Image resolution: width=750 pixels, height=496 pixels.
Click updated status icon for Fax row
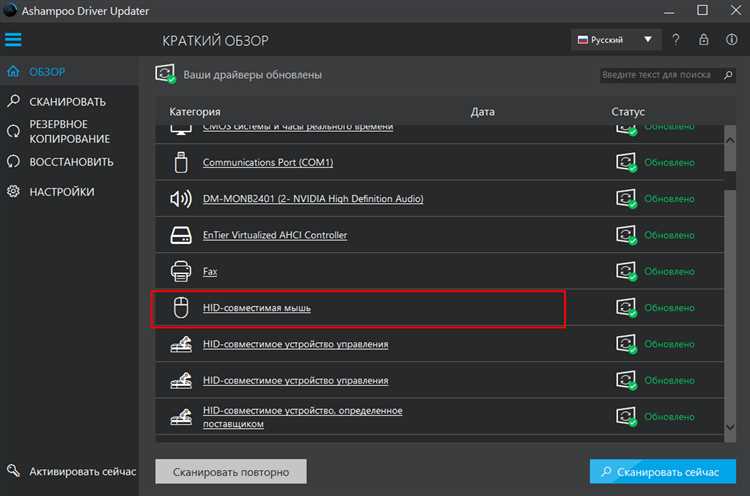[626, 271]
